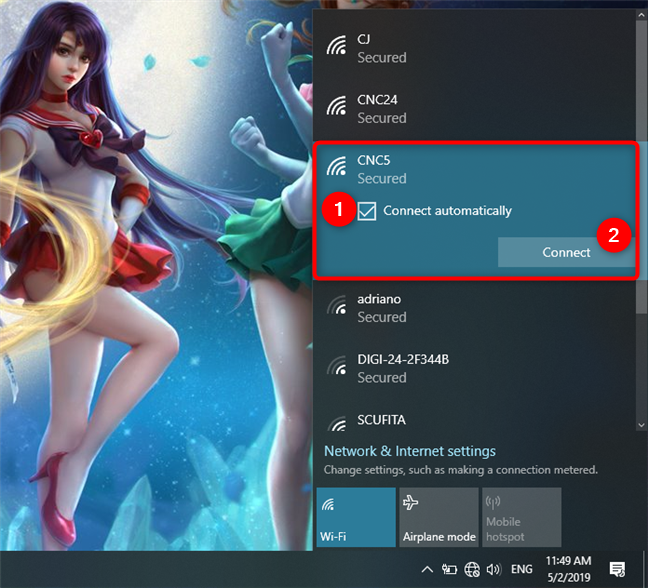The image size is (648, 588).
Task: Select the DIGI-24-2F344B network
Action: (474, 369)
